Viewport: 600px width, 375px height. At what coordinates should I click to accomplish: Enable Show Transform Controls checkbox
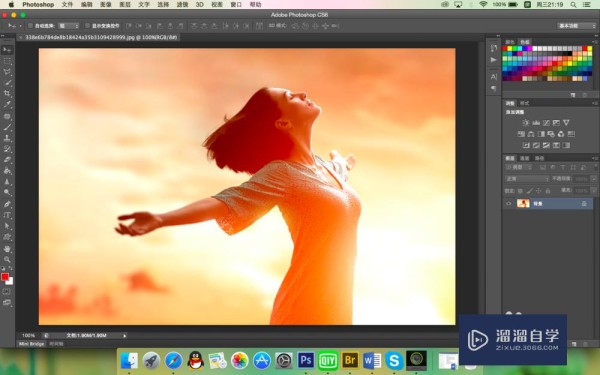(87, 26)
